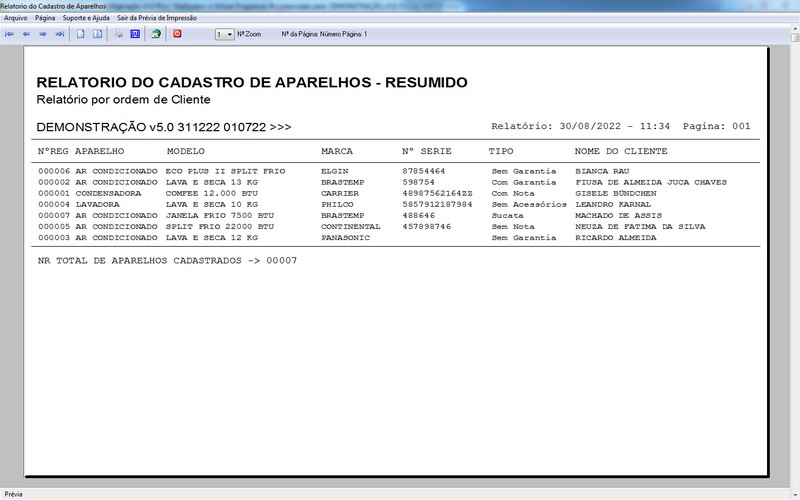This screenshot has width=800, height=500.
Task: Click the brand CARRIER
Action: pyautogui.click(x=340, y=193)
